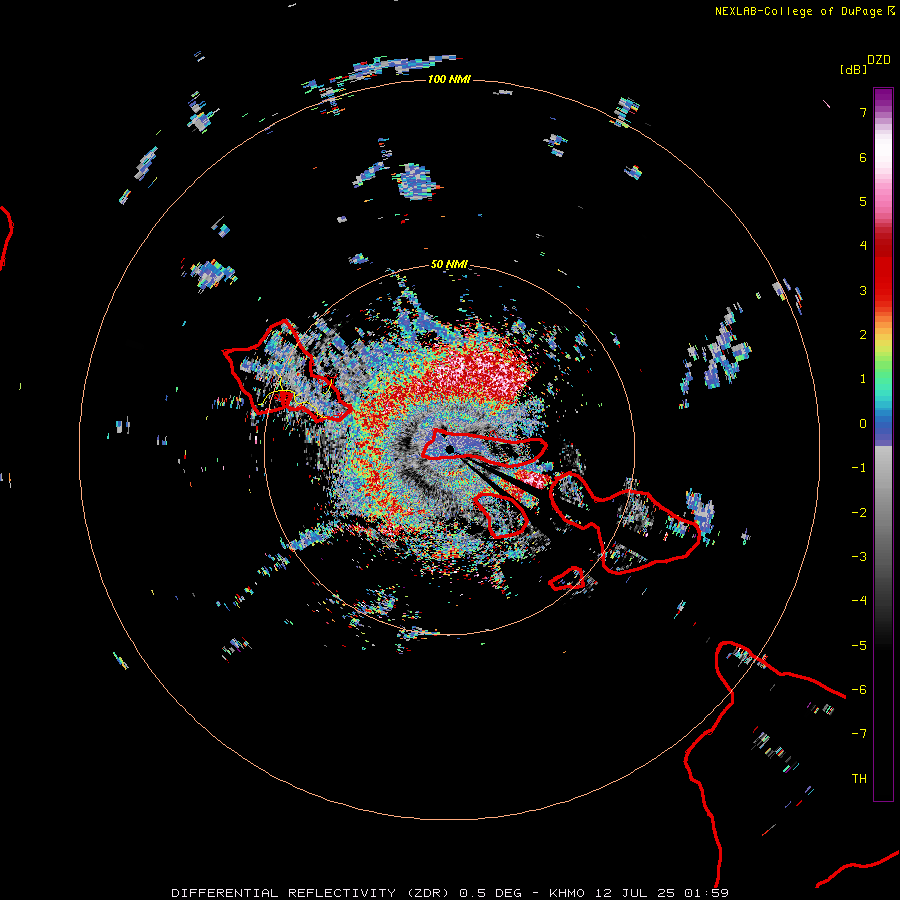Click the 0 value on the colorbar scale
900x900 pixels.
point(863,424)
